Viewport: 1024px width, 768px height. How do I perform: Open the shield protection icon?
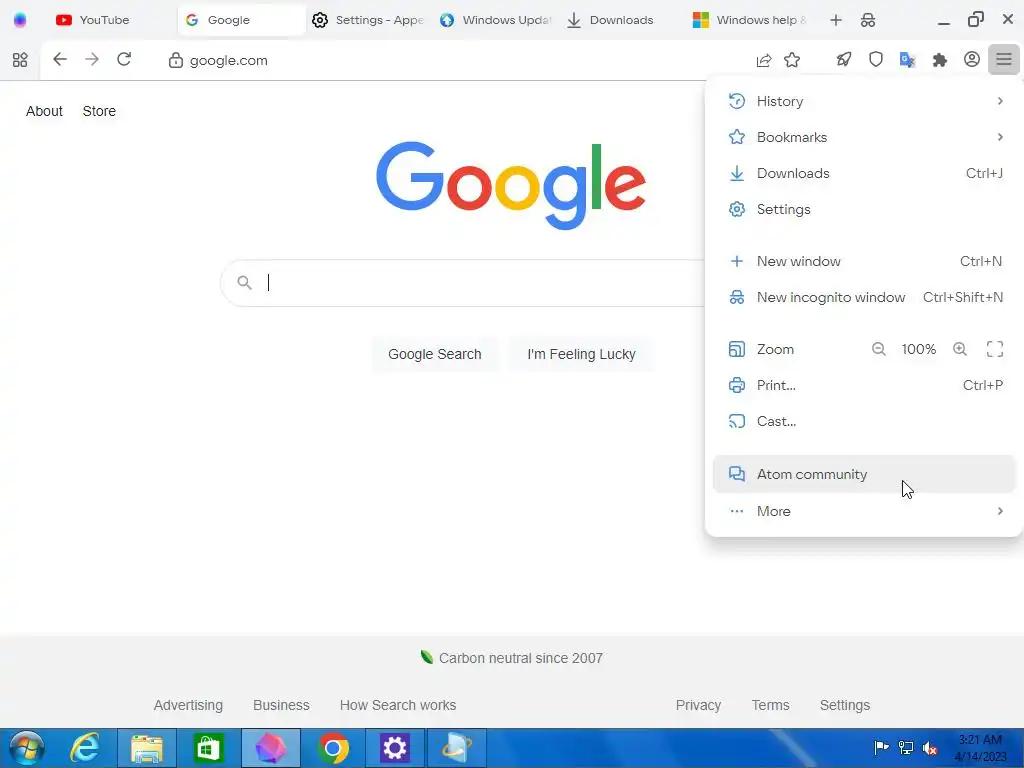(876, 60)
